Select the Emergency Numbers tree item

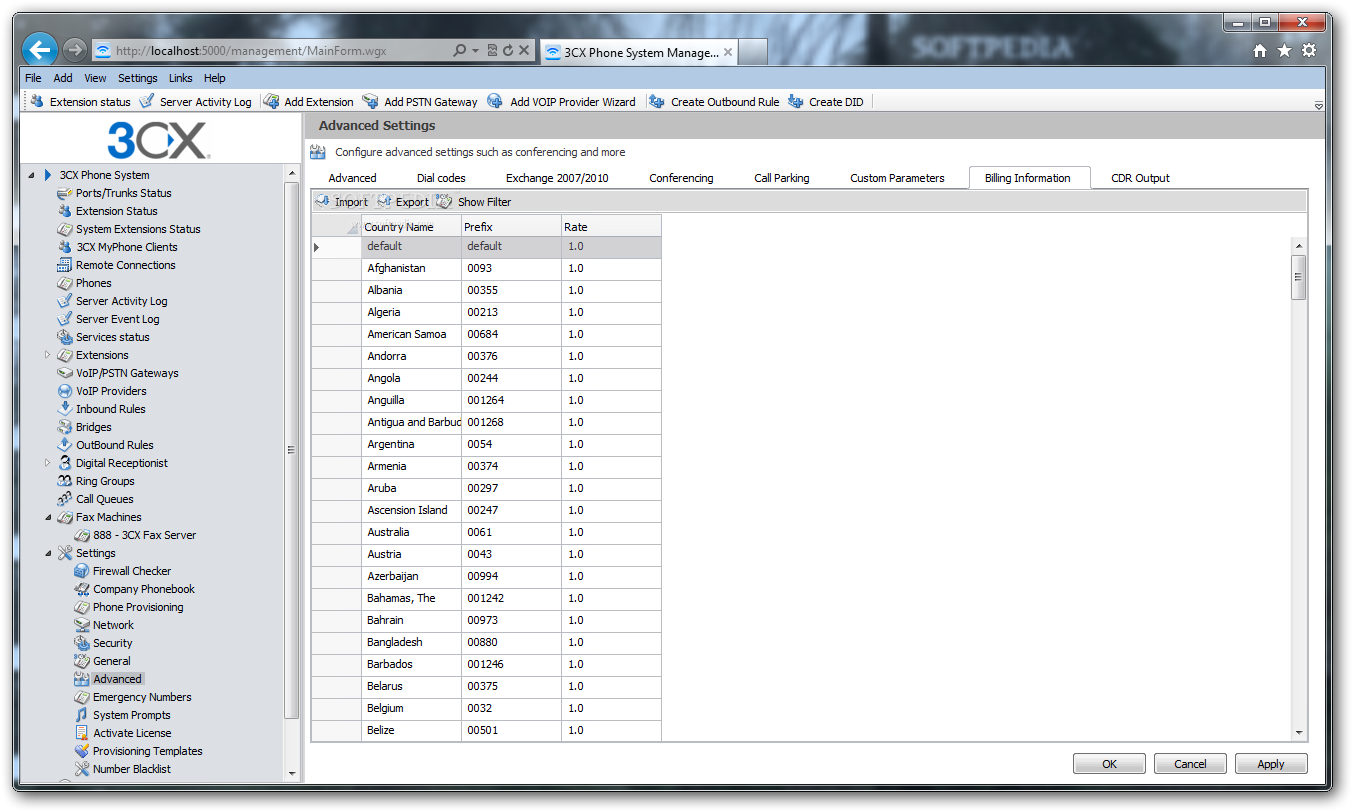(142, 697)
